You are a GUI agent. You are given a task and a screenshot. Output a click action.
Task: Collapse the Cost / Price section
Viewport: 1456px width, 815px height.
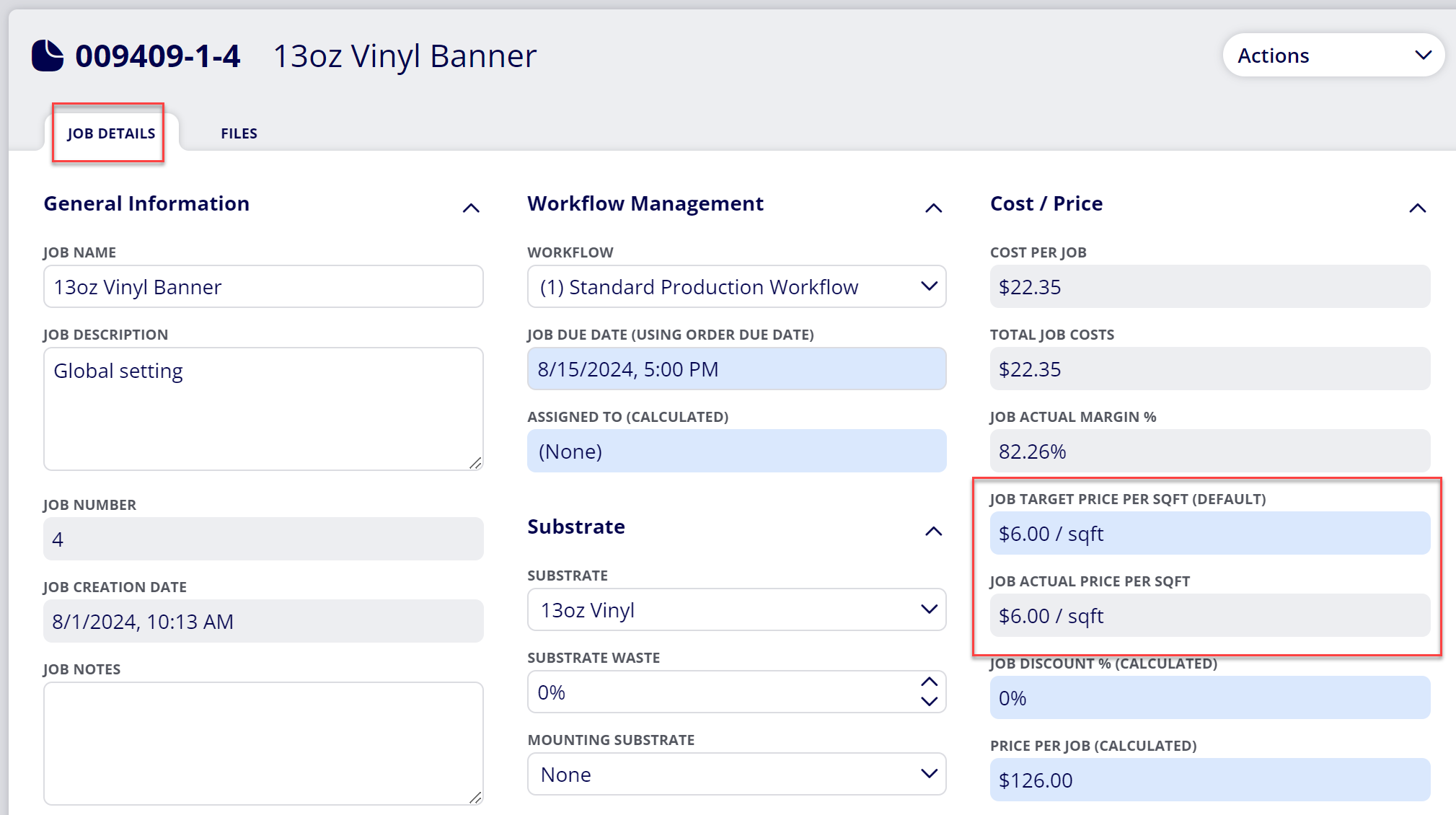(1417, 208)
